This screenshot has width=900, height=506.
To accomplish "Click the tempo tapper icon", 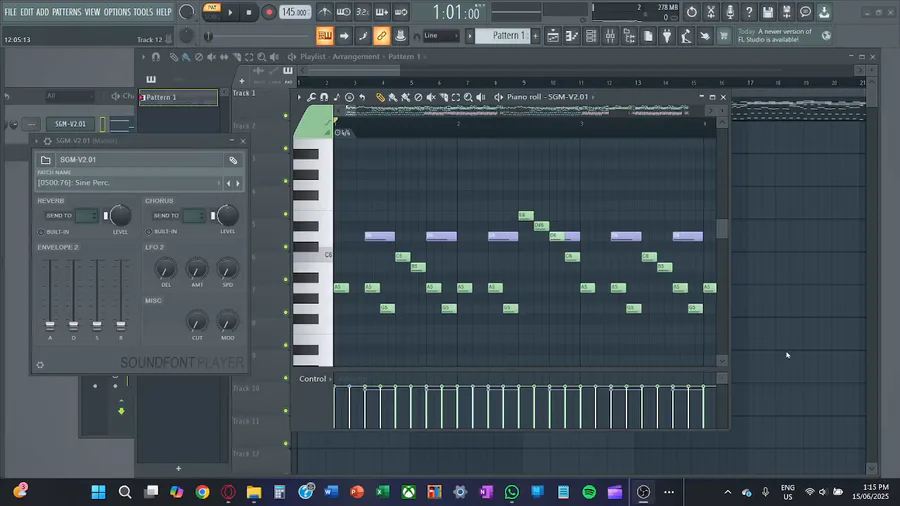I will [x=686, y=36].
